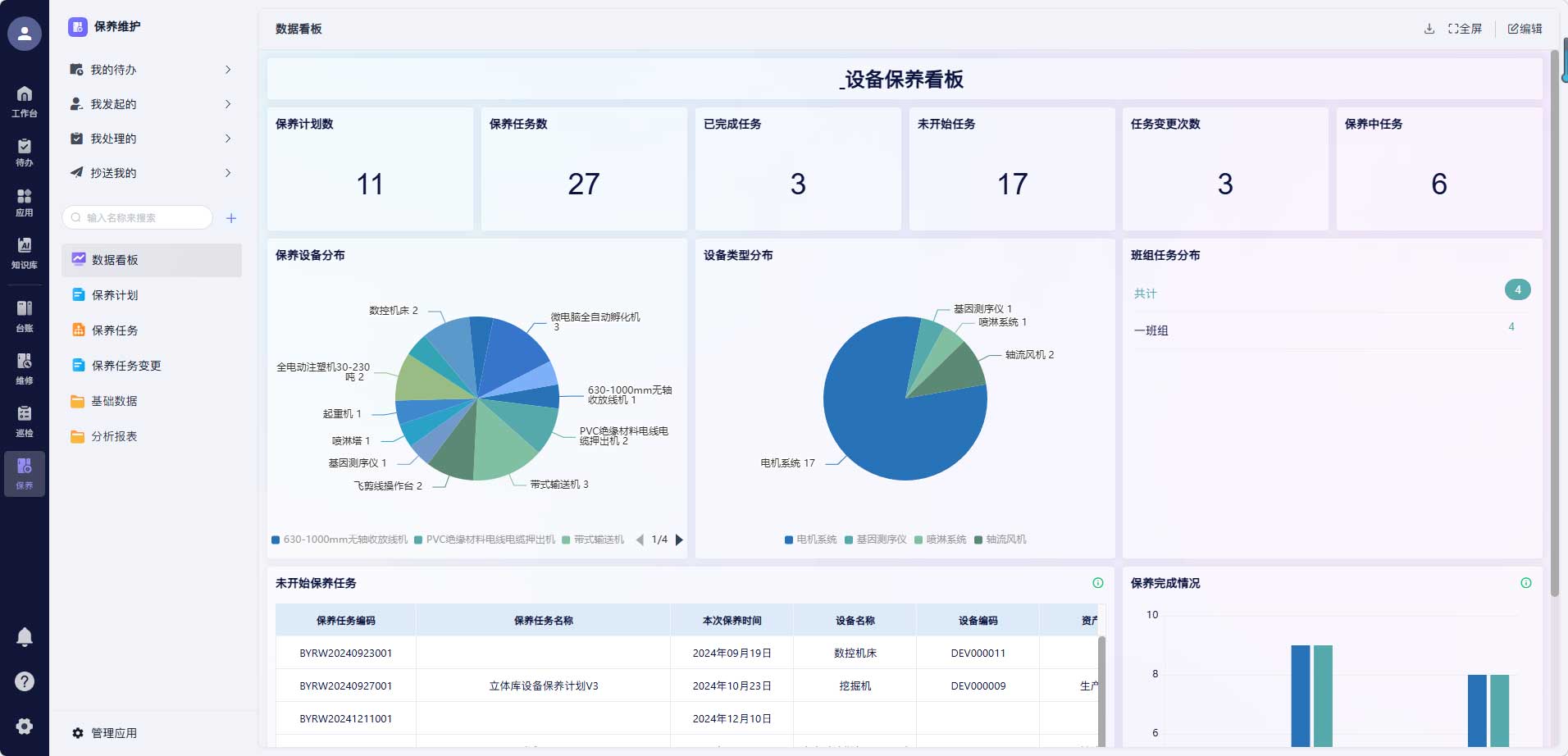Toggle 电机系统 legend in 设备类型分布 chart
This screenshot has height=756, width=1568.
click(x=810, y=540)
